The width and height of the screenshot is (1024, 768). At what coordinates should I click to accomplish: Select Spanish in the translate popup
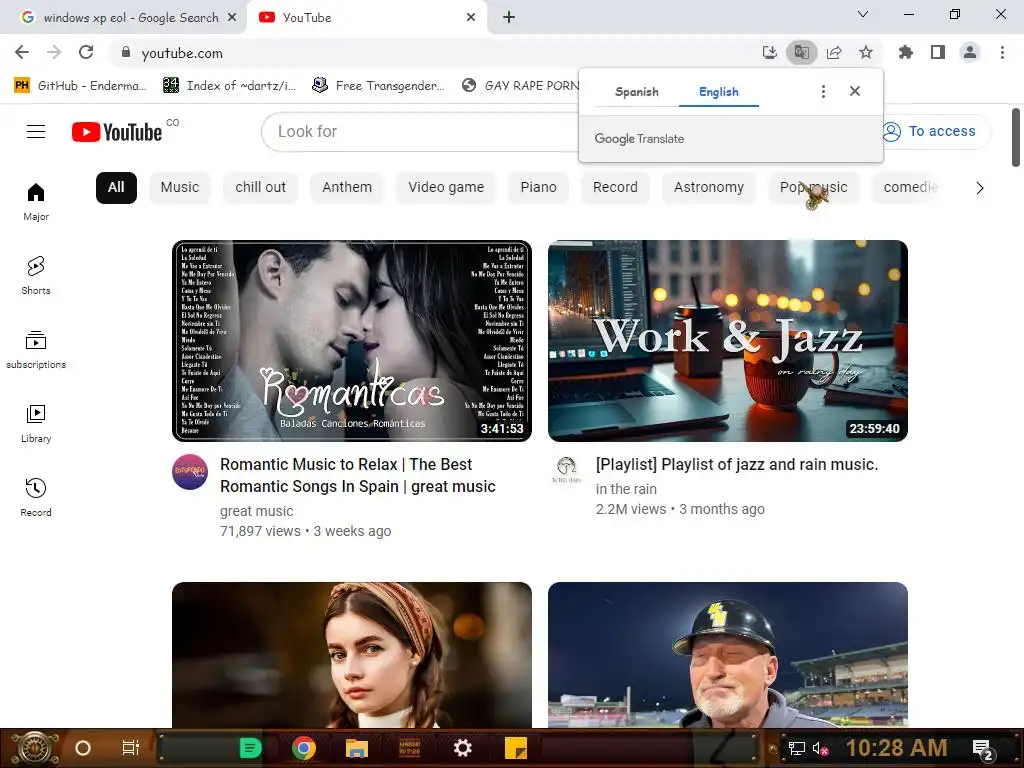point(637,92)
